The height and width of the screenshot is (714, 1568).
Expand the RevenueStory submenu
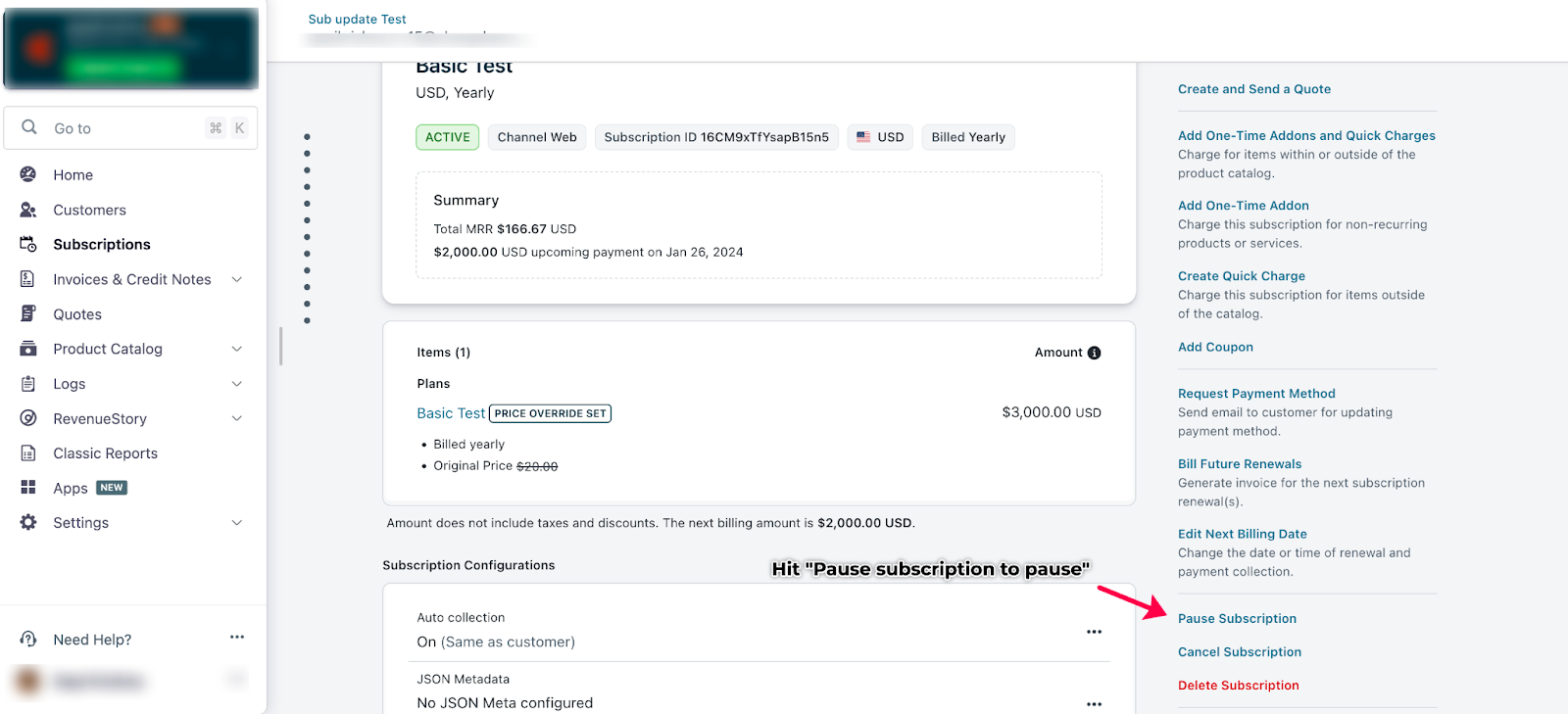pyautogui.click(x=236, y=418)
